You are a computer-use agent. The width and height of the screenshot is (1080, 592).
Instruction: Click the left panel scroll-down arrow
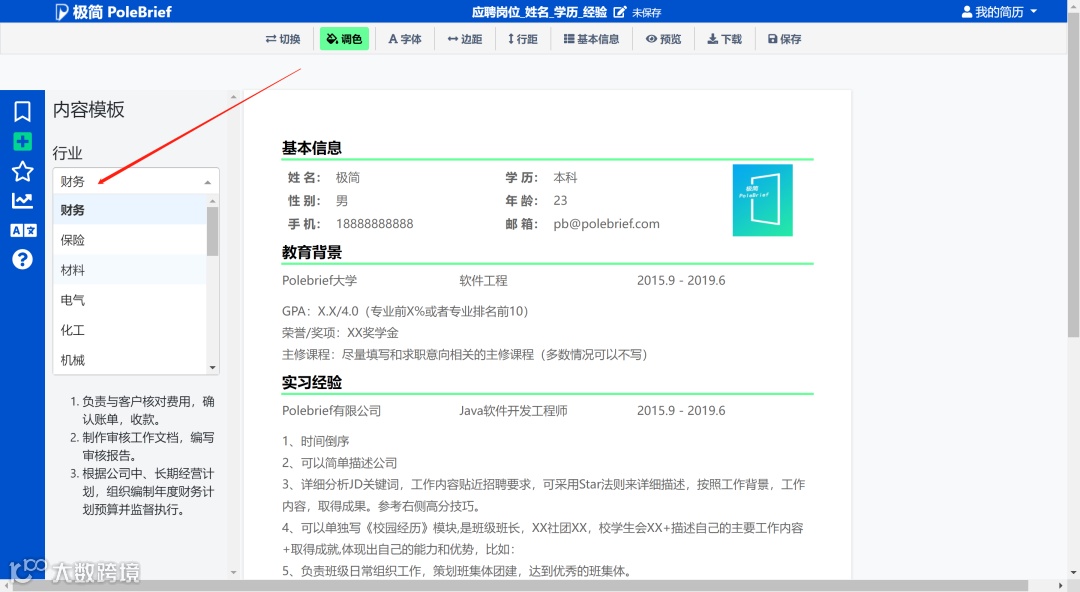(233, 572)
